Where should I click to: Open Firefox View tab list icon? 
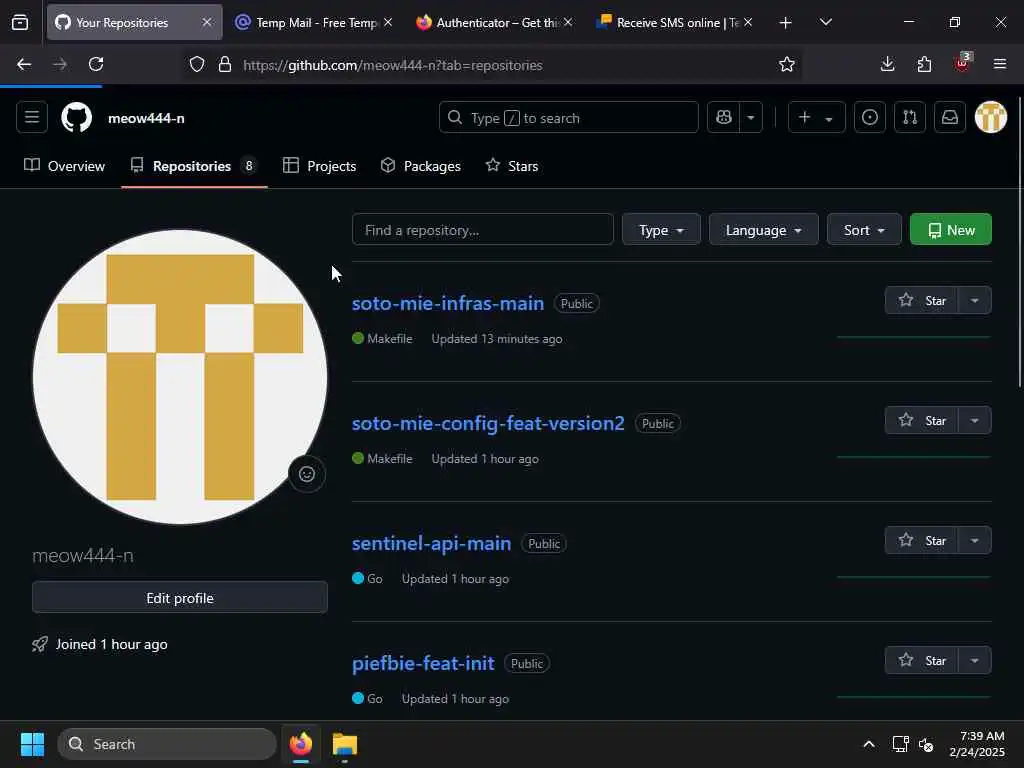coord(20,22)
